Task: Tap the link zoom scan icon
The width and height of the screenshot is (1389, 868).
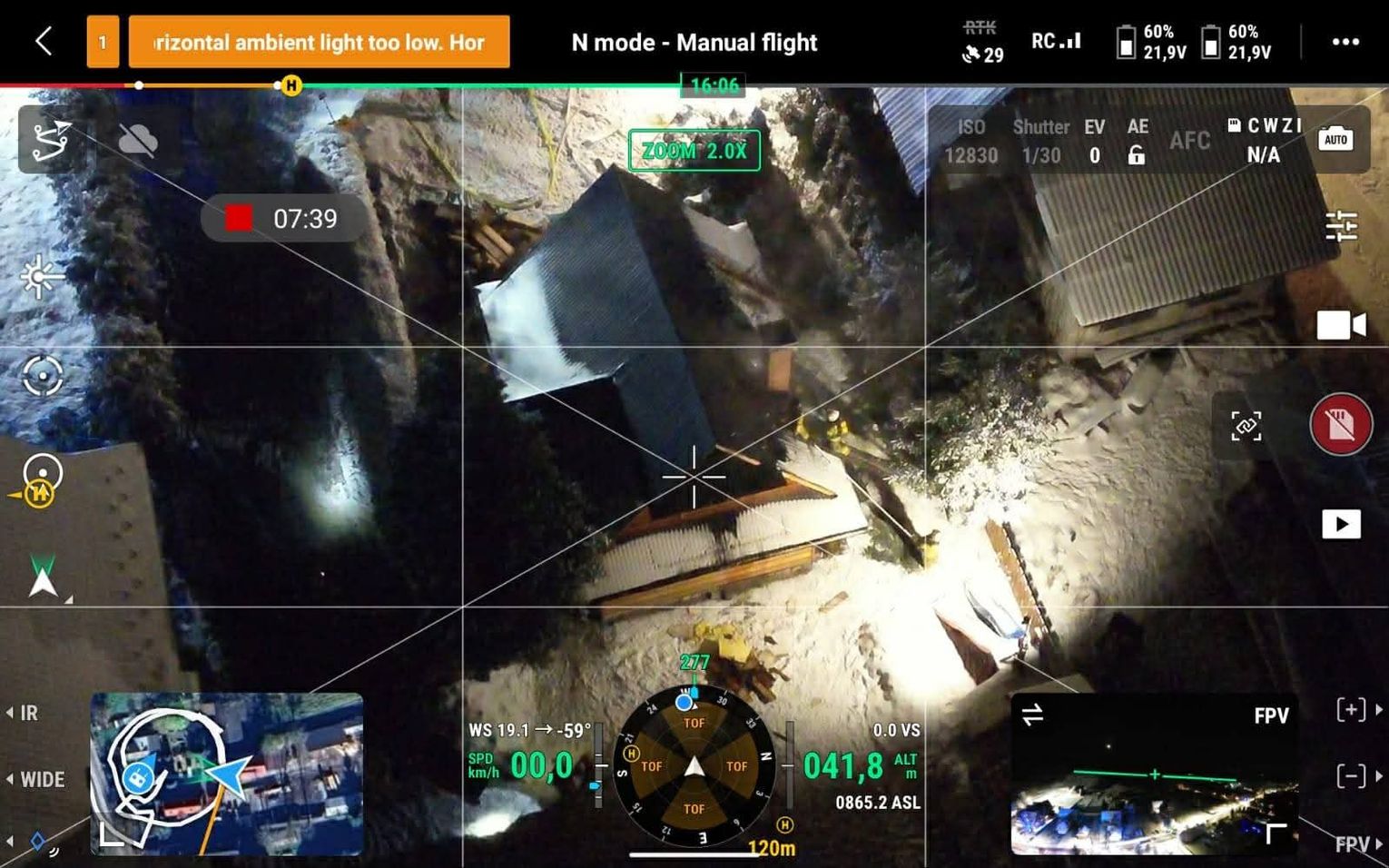Action: [1246, 426]
